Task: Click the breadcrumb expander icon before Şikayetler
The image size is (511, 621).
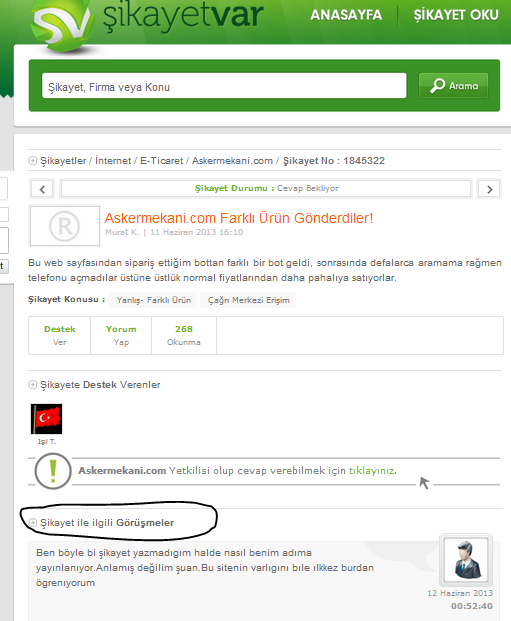Action: tap(33, 161)
